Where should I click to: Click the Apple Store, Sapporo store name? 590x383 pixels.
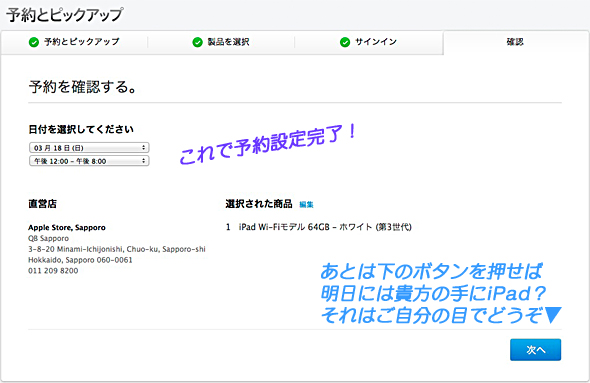67,227
